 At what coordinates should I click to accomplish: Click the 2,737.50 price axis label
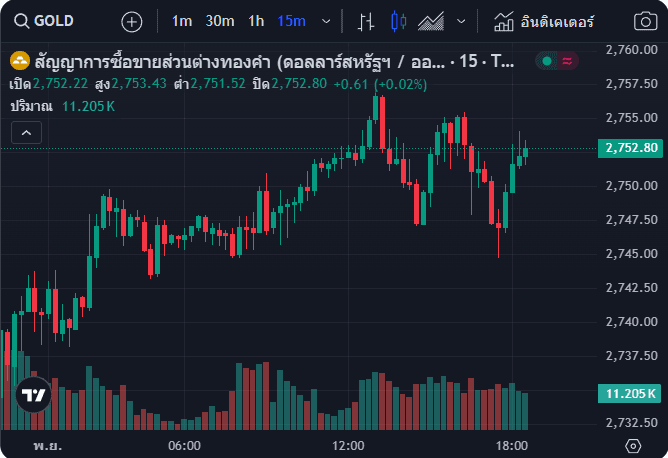(x=632, y=356)
